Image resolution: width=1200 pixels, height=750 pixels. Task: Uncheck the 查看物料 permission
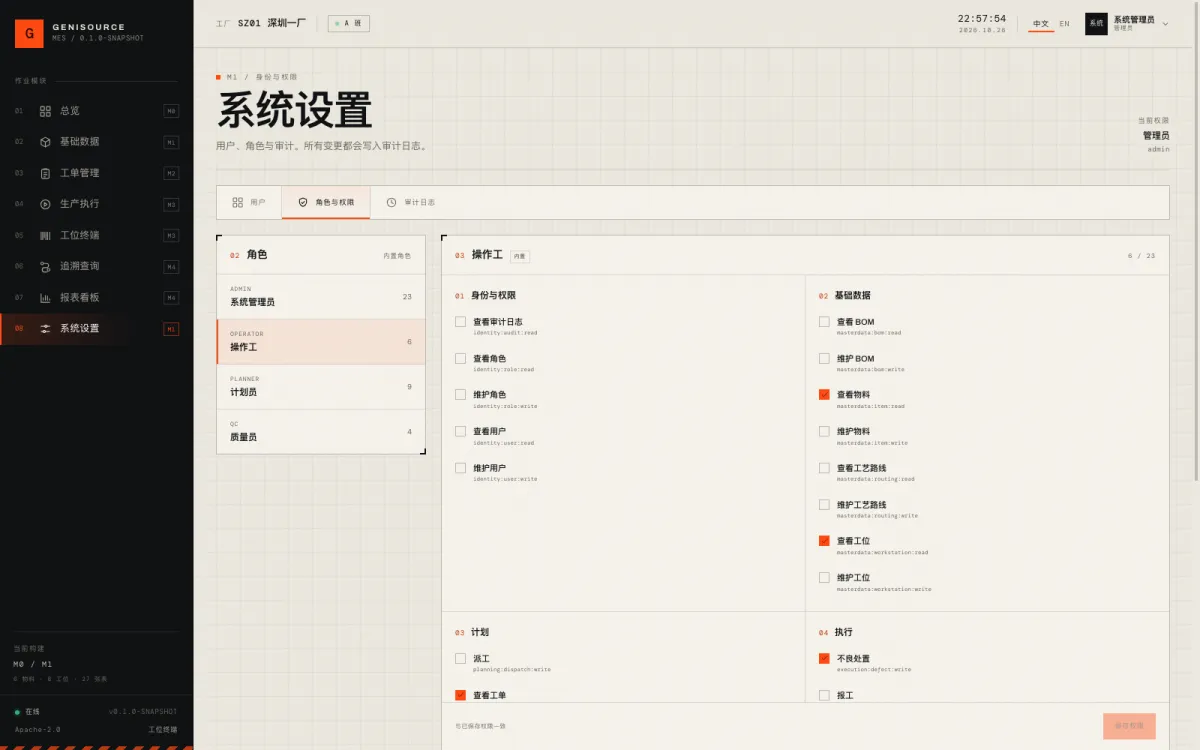click(824, 395)
